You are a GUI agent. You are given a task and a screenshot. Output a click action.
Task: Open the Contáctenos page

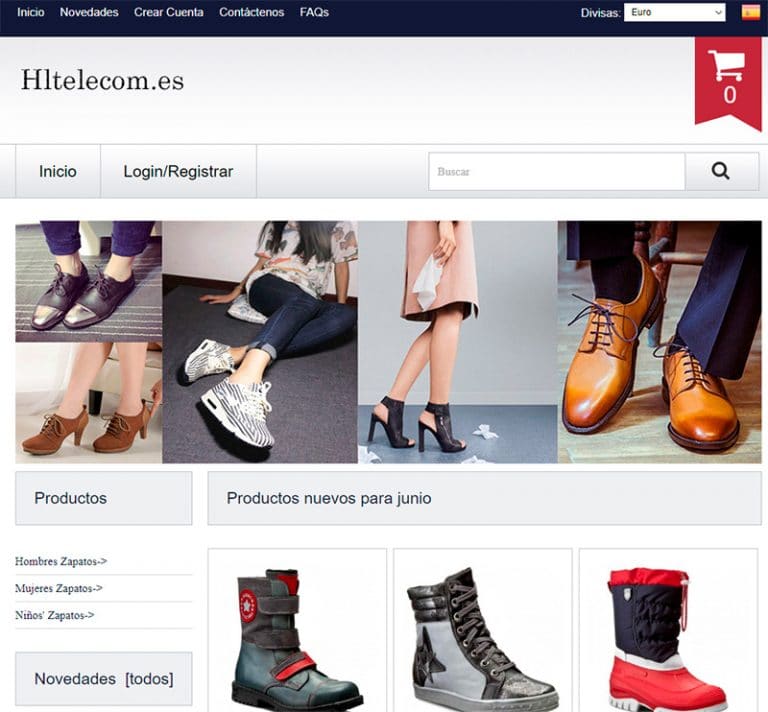coord(251,12)
